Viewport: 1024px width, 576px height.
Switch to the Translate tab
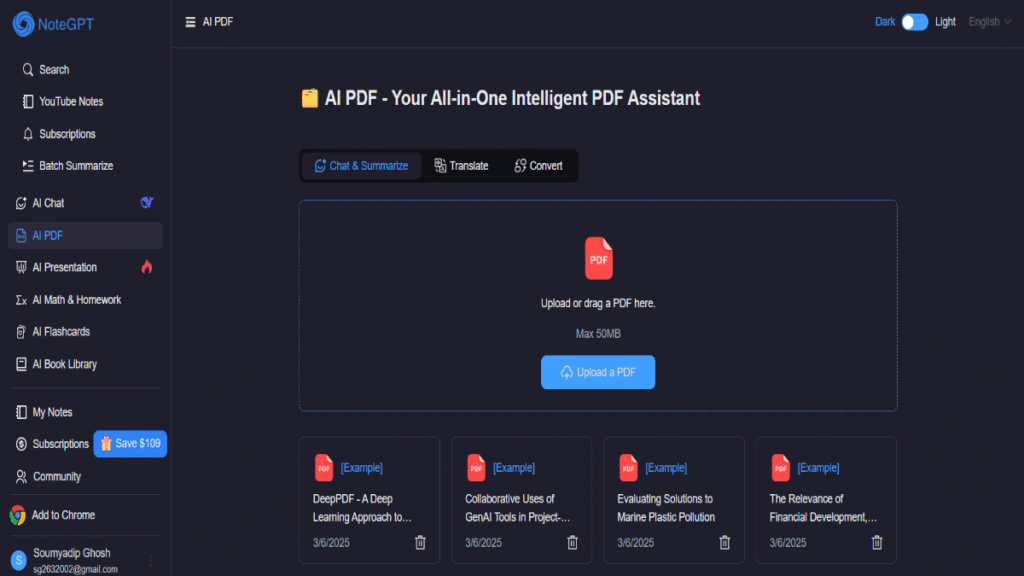[461, 166]
